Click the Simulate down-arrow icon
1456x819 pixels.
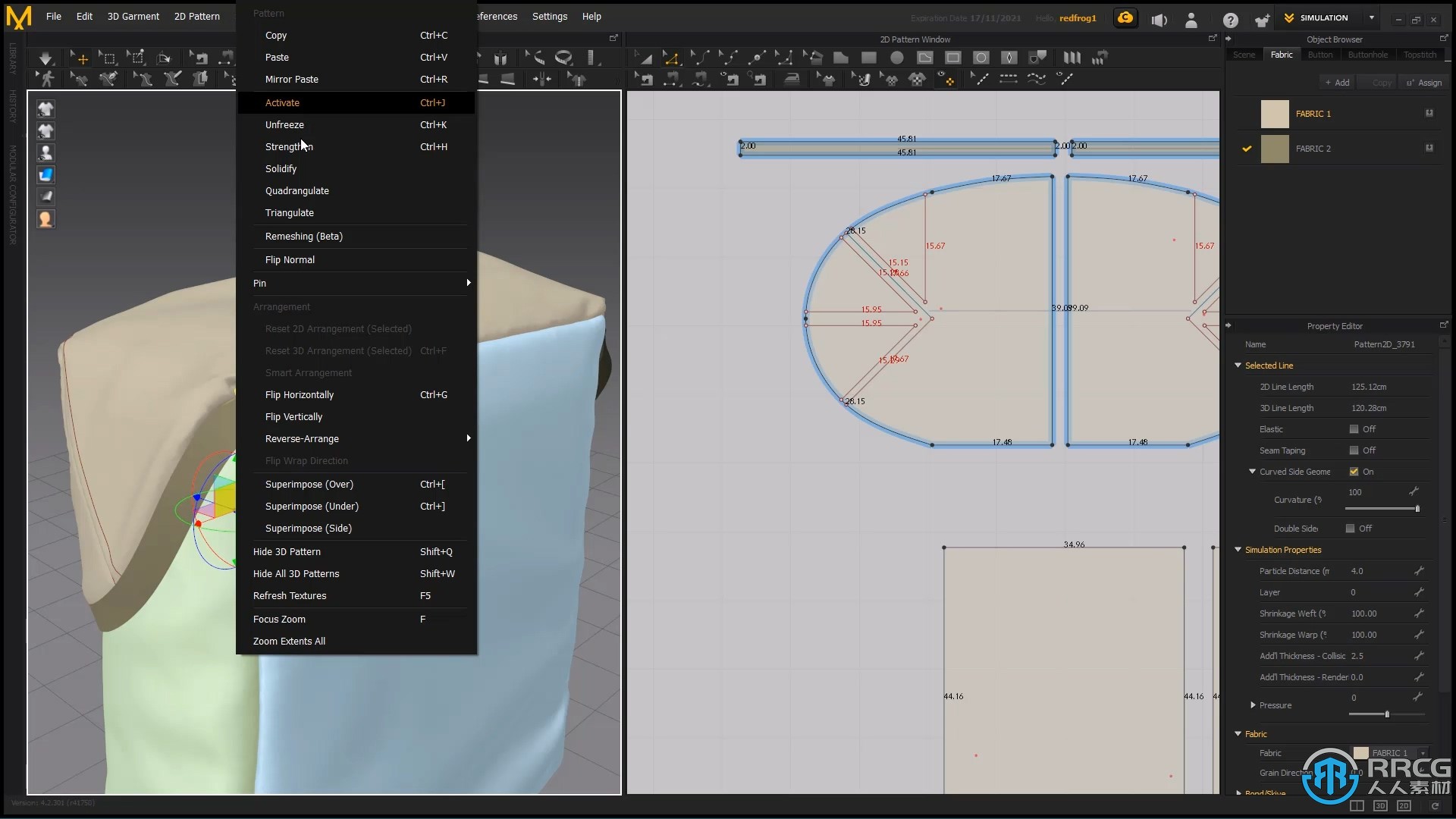click(45, 58)
